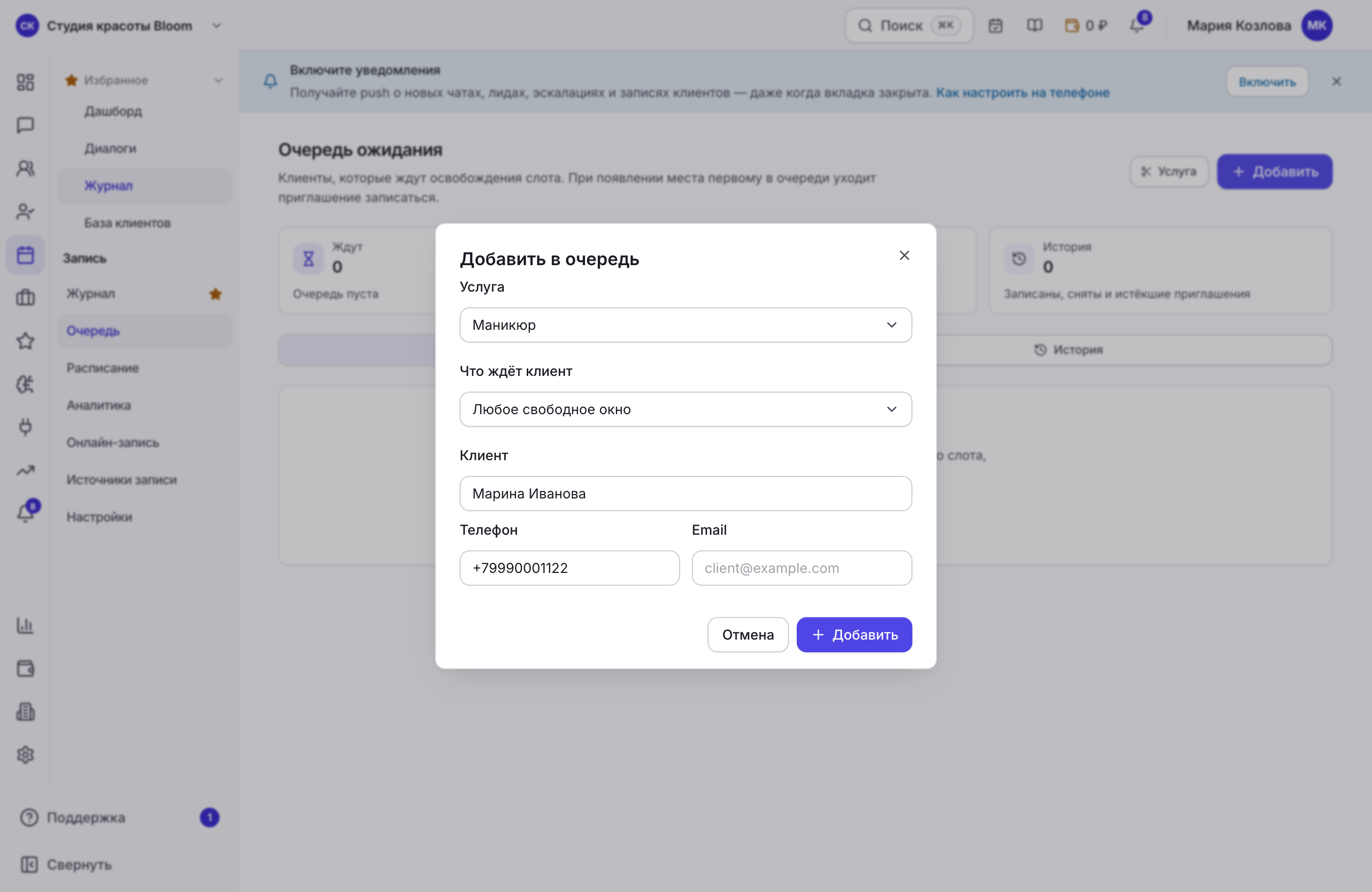Click the Клиент name input field

coord(686,493)
